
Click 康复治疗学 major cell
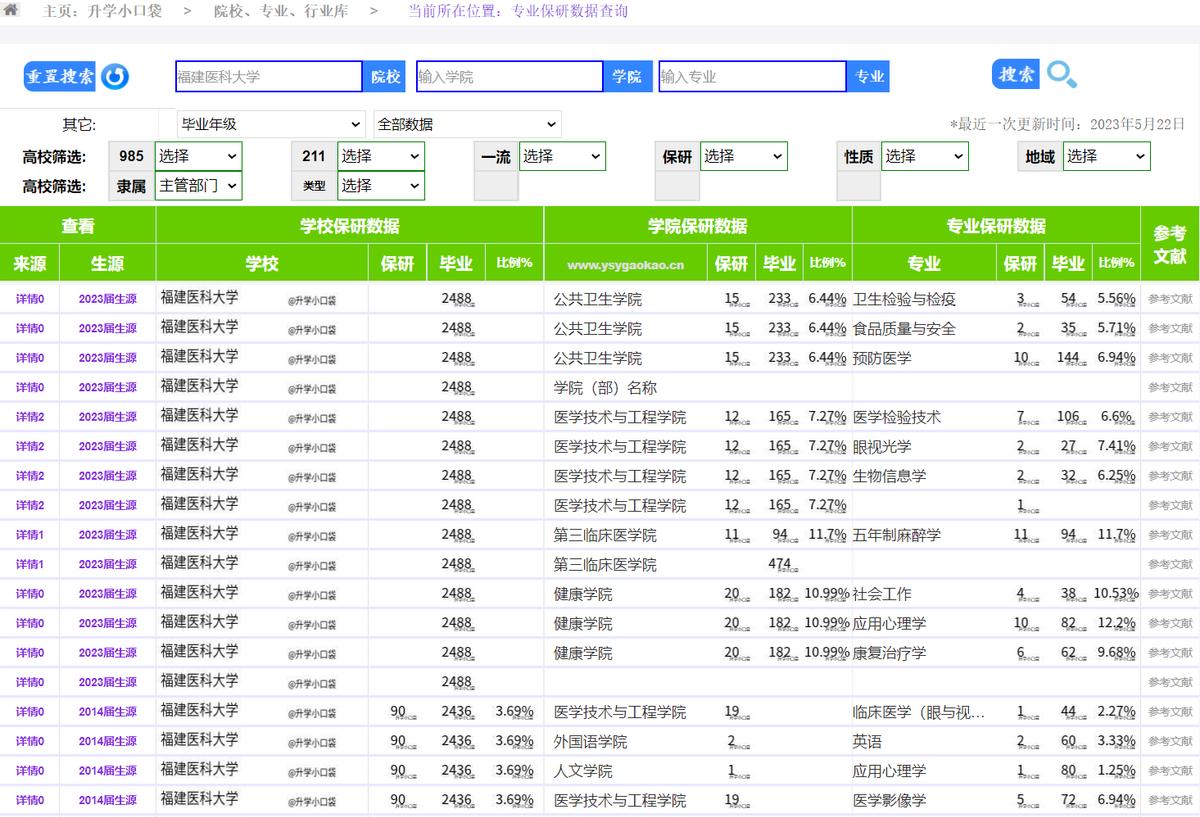tap(889, 653)
